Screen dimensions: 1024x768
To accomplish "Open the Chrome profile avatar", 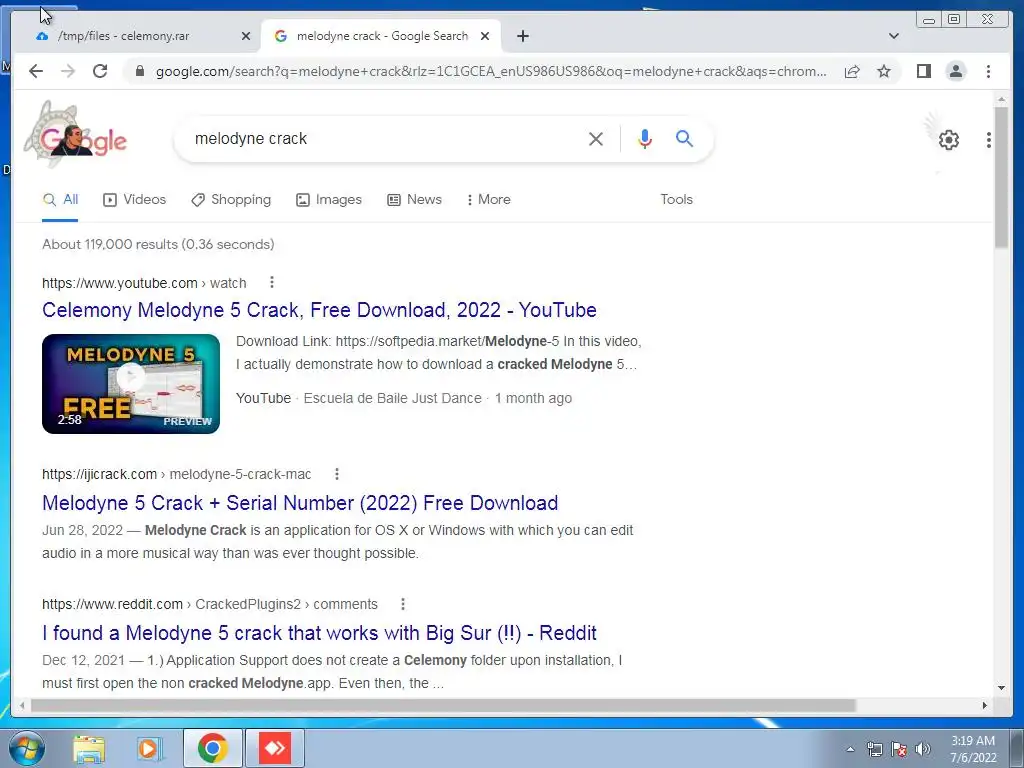I will click(x=955, y=71).
